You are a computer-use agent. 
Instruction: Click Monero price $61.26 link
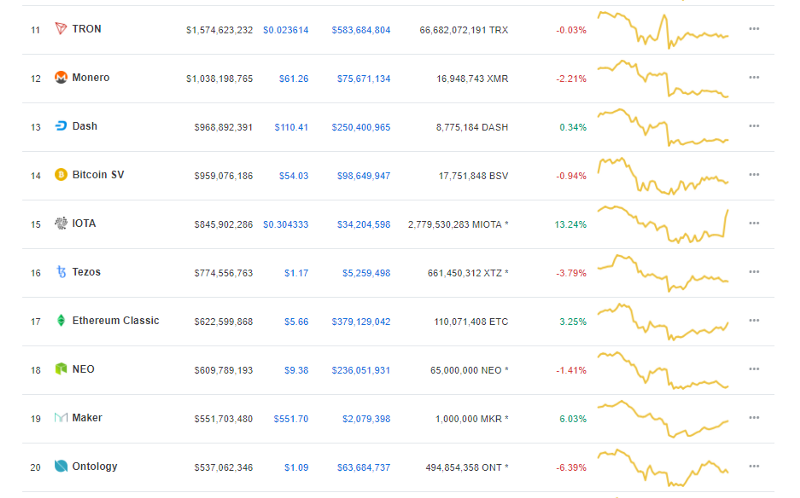coord(293,79)
